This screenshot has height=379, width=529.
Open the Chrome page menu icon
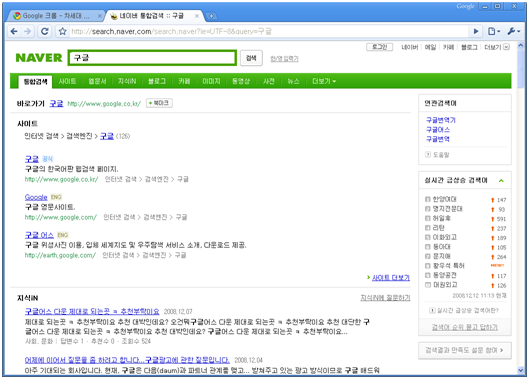[494, 31]
